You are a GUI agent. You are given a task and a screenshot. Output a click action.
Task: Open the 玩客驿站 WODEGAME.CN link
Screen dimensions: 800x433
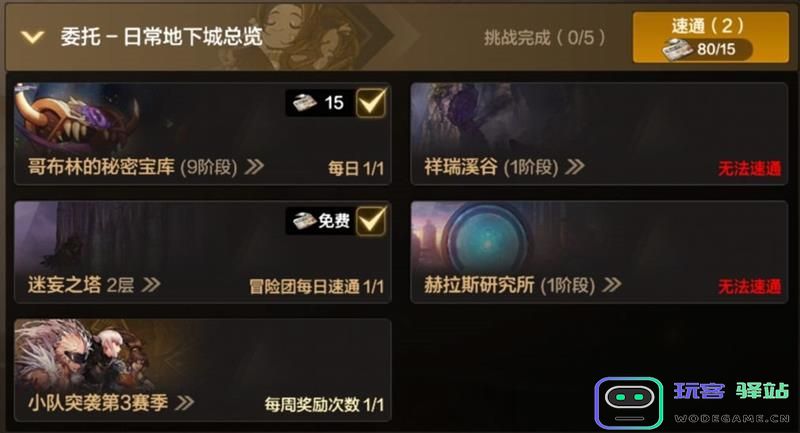(x=731, y=402)
